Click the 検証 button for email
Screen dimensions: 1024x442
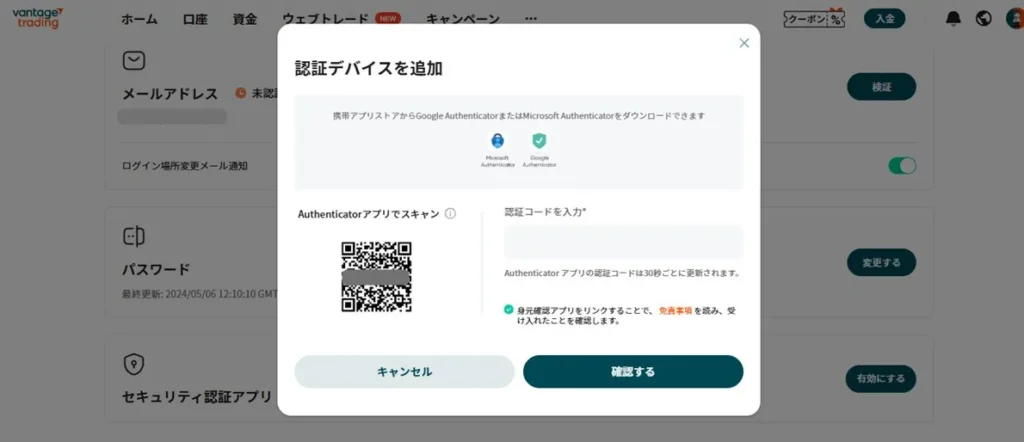pyautogui.click(x=882, y=87)
